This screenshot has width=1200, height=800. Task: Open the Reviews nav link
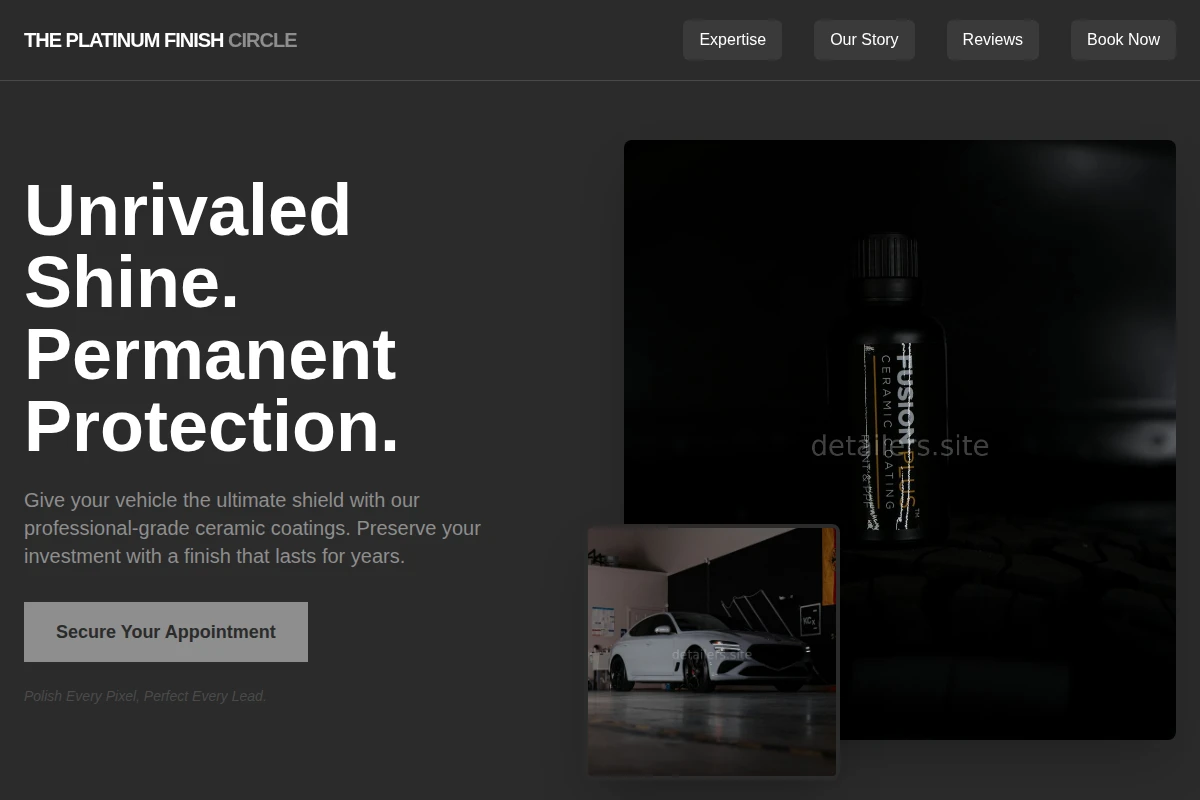pyautogui.click(x=992, y=40)
